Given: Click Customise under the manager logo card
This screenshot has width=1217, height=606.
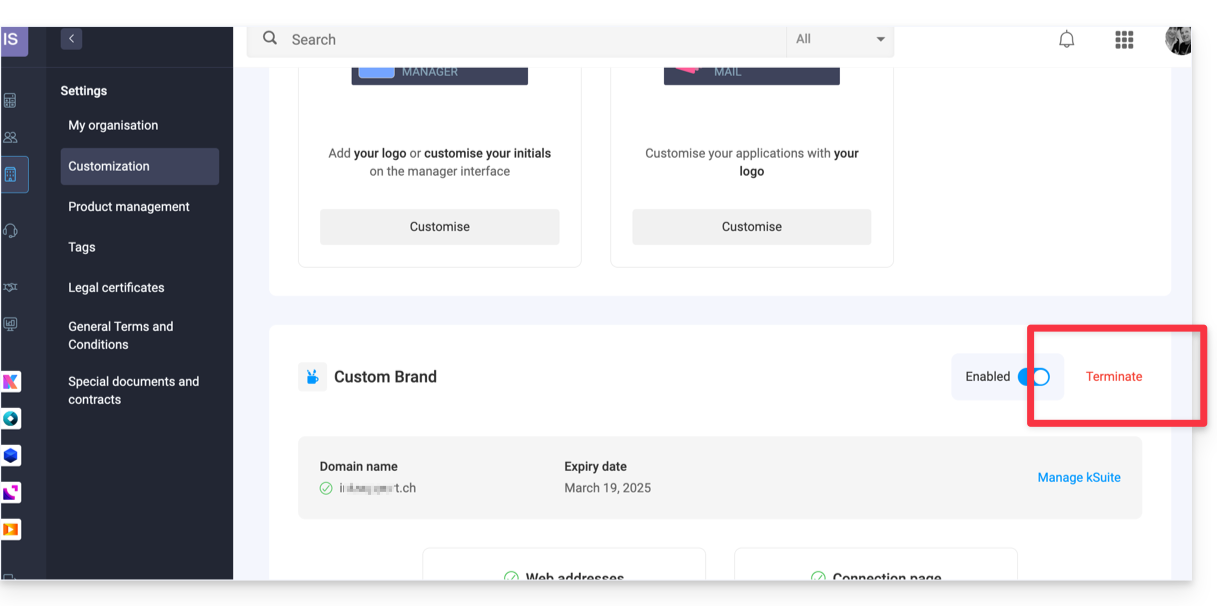Looking at the screenshot, I should point(439,227).
